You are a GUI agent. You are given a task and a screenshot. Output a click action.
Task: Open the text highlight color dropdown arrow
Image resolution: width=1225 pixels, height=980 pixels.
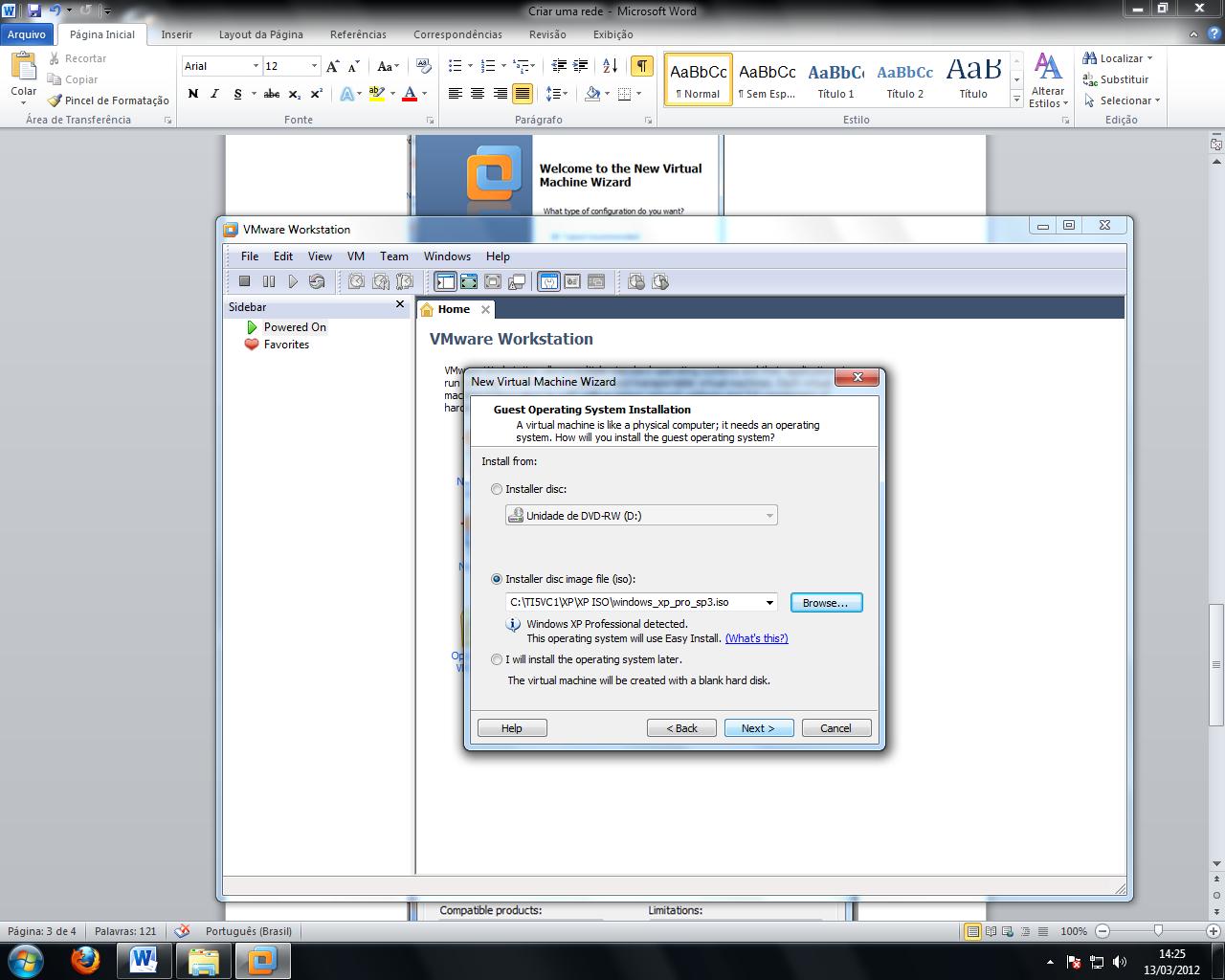(x=392, y=94)
